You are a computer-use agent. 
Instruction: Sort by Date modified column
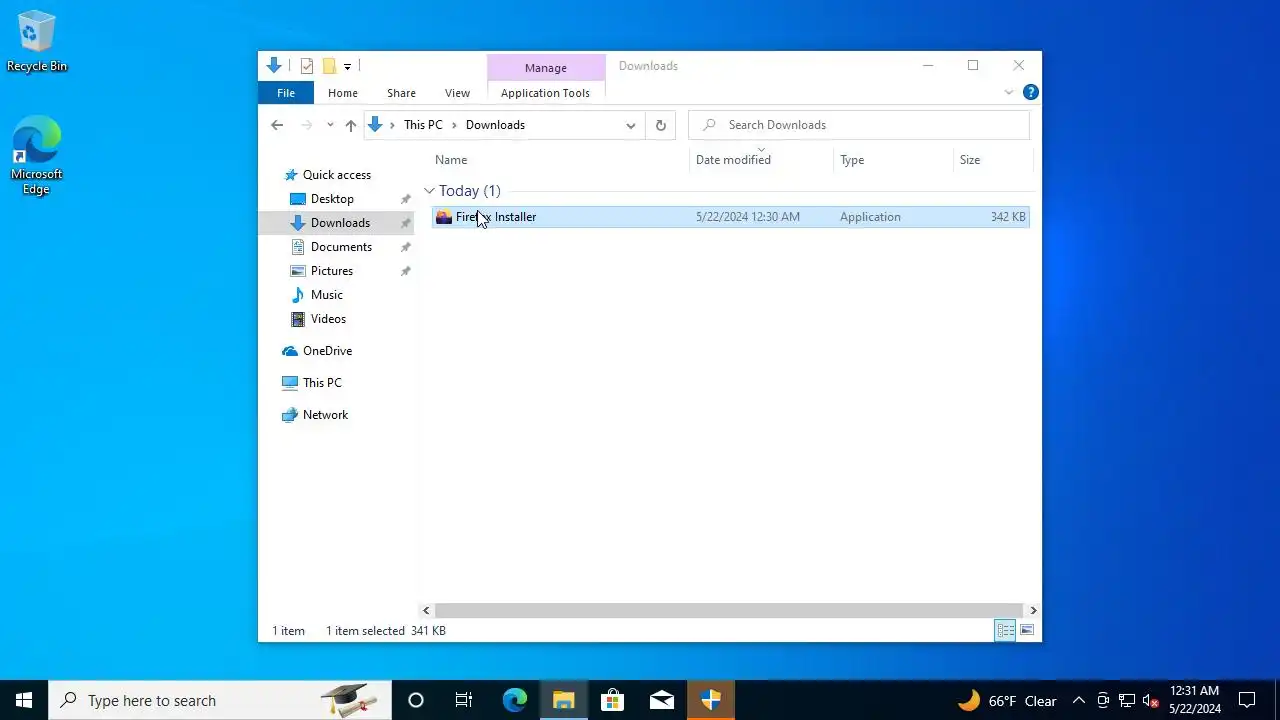coord(761,160)
